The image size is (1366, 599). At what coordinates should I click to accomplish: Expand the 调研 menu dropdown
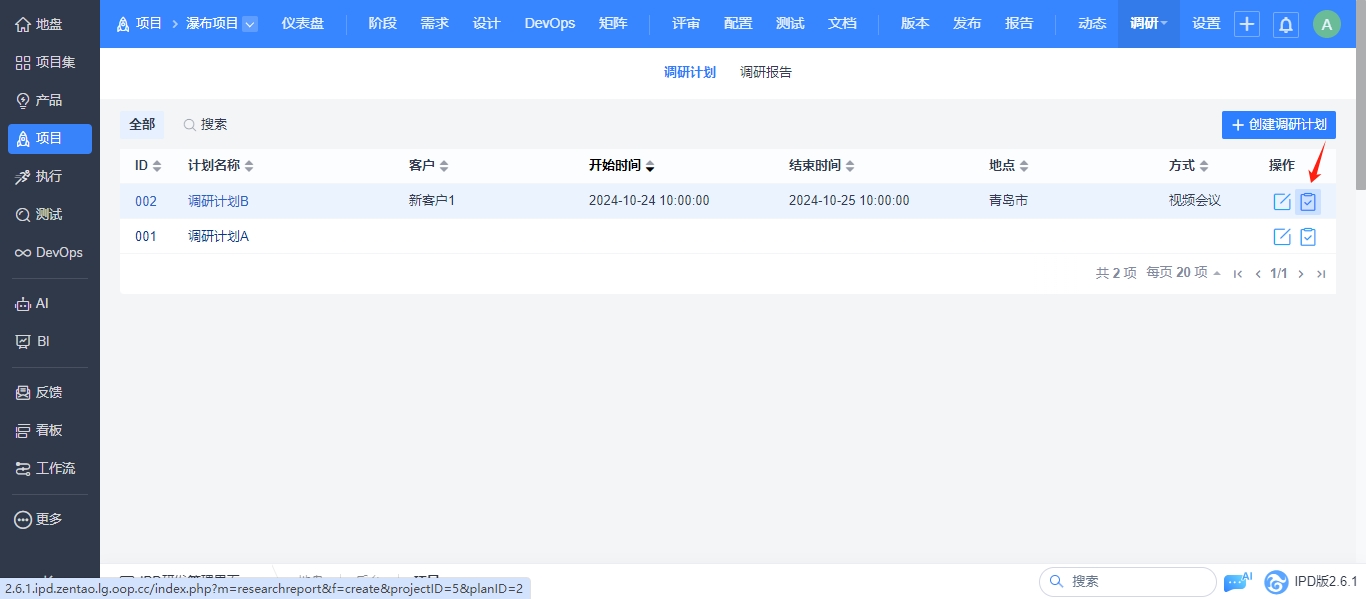[1149, 24]
